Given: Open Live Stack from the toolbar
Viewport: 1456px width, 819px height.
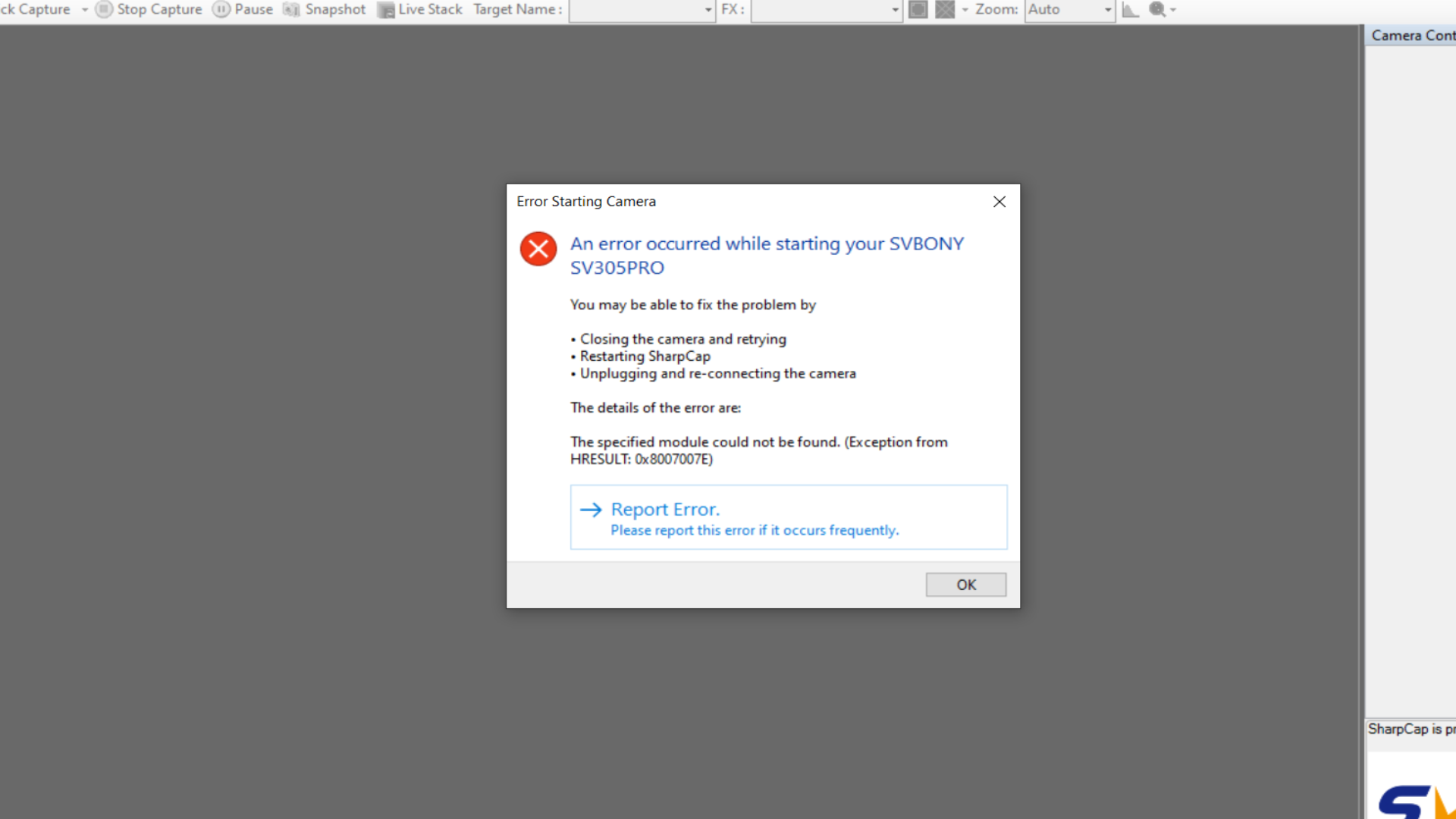Looking at the screenshot, I should tap(420, 9).
